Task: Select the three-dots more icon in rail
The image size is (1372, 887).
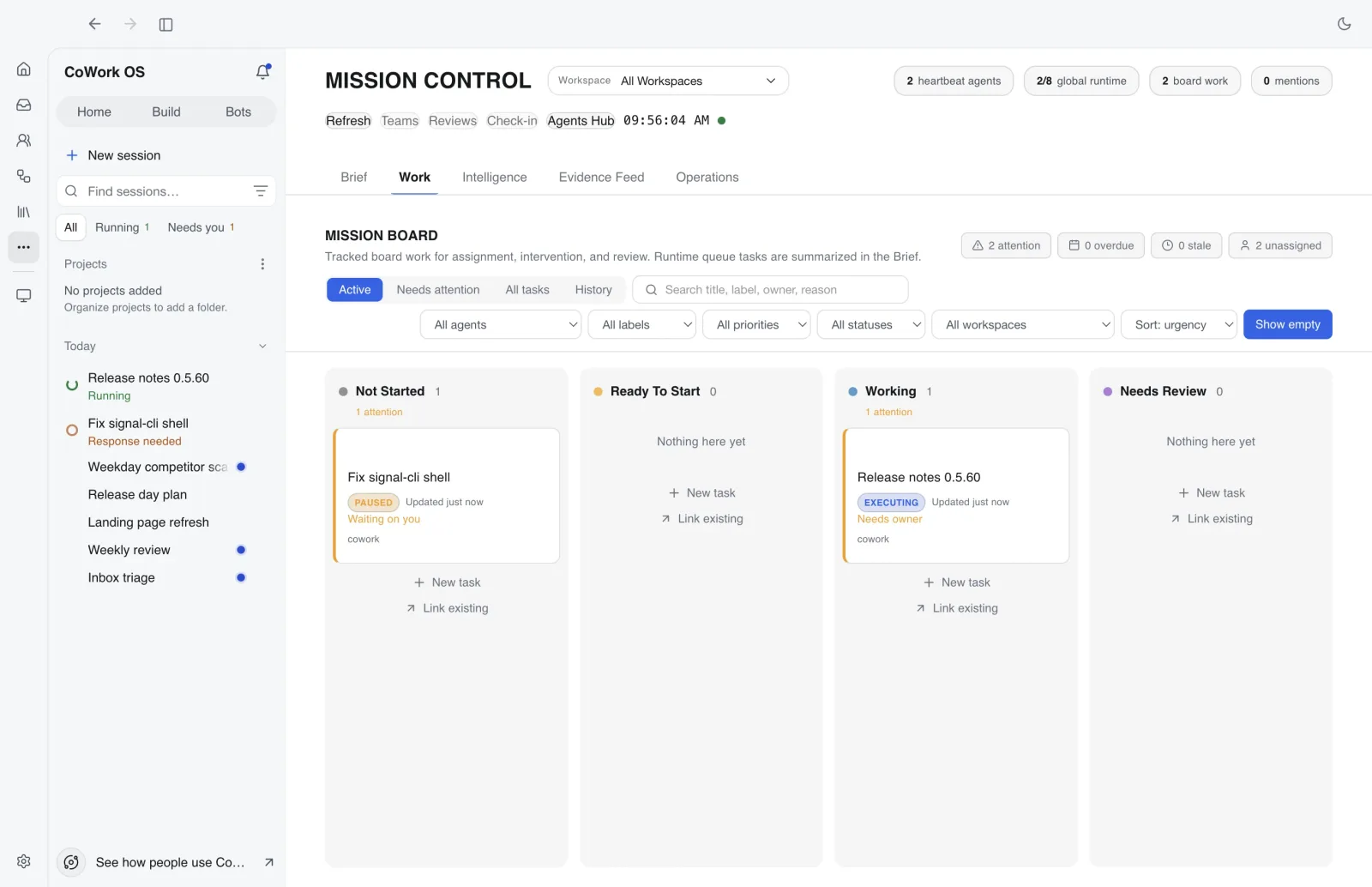Action: [x=24, y=247]
